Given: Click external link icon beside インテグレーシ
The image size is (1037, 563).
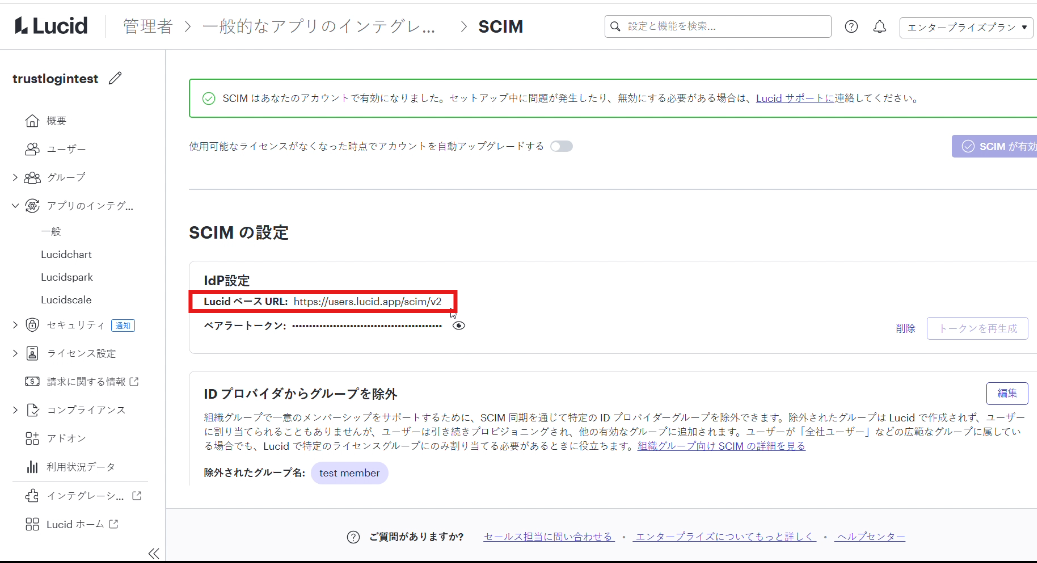Looking at the screenshot, I should (137, 496).
